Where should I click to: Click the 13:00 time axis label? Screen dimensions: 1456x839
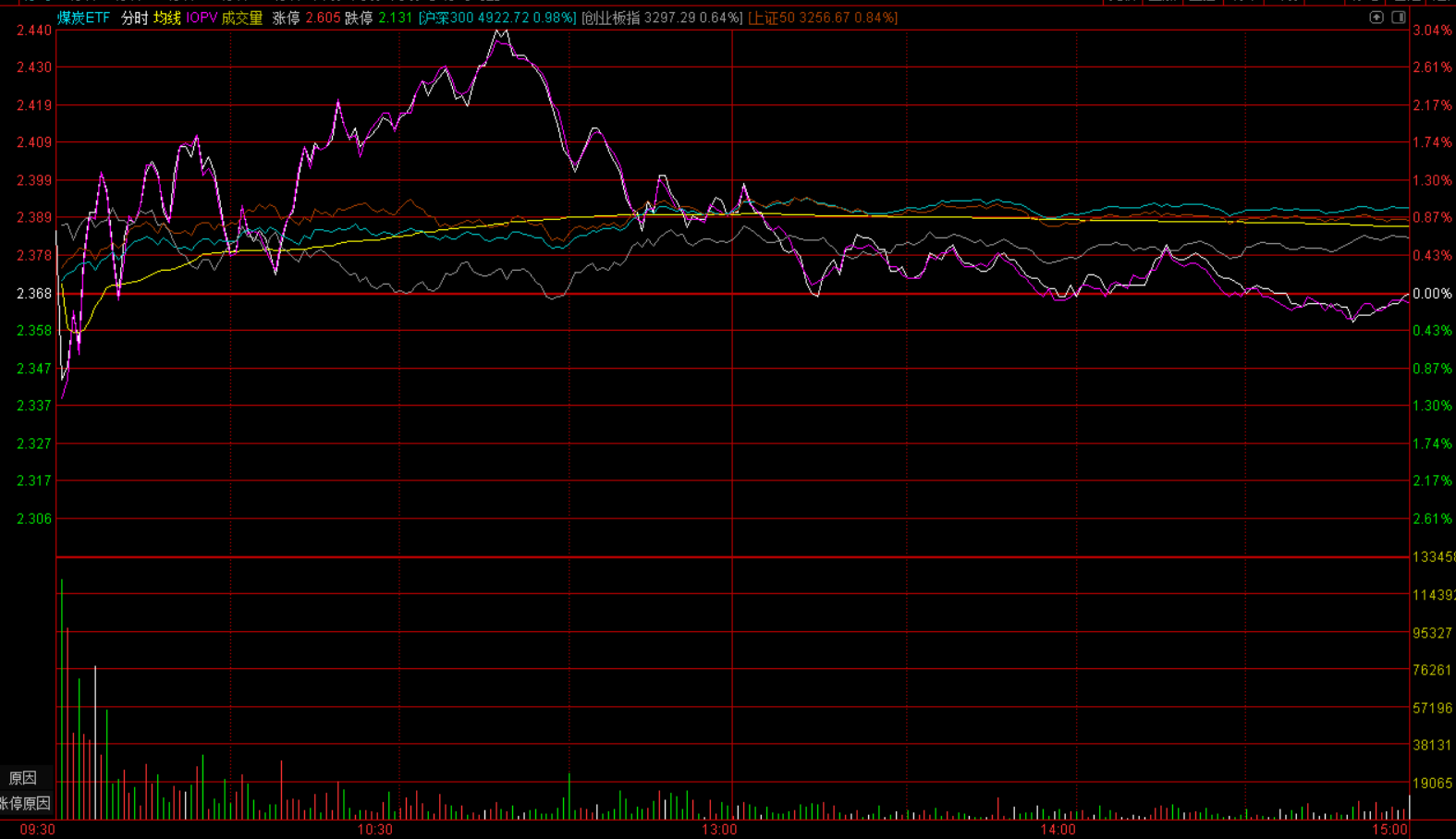click(719, 830)
